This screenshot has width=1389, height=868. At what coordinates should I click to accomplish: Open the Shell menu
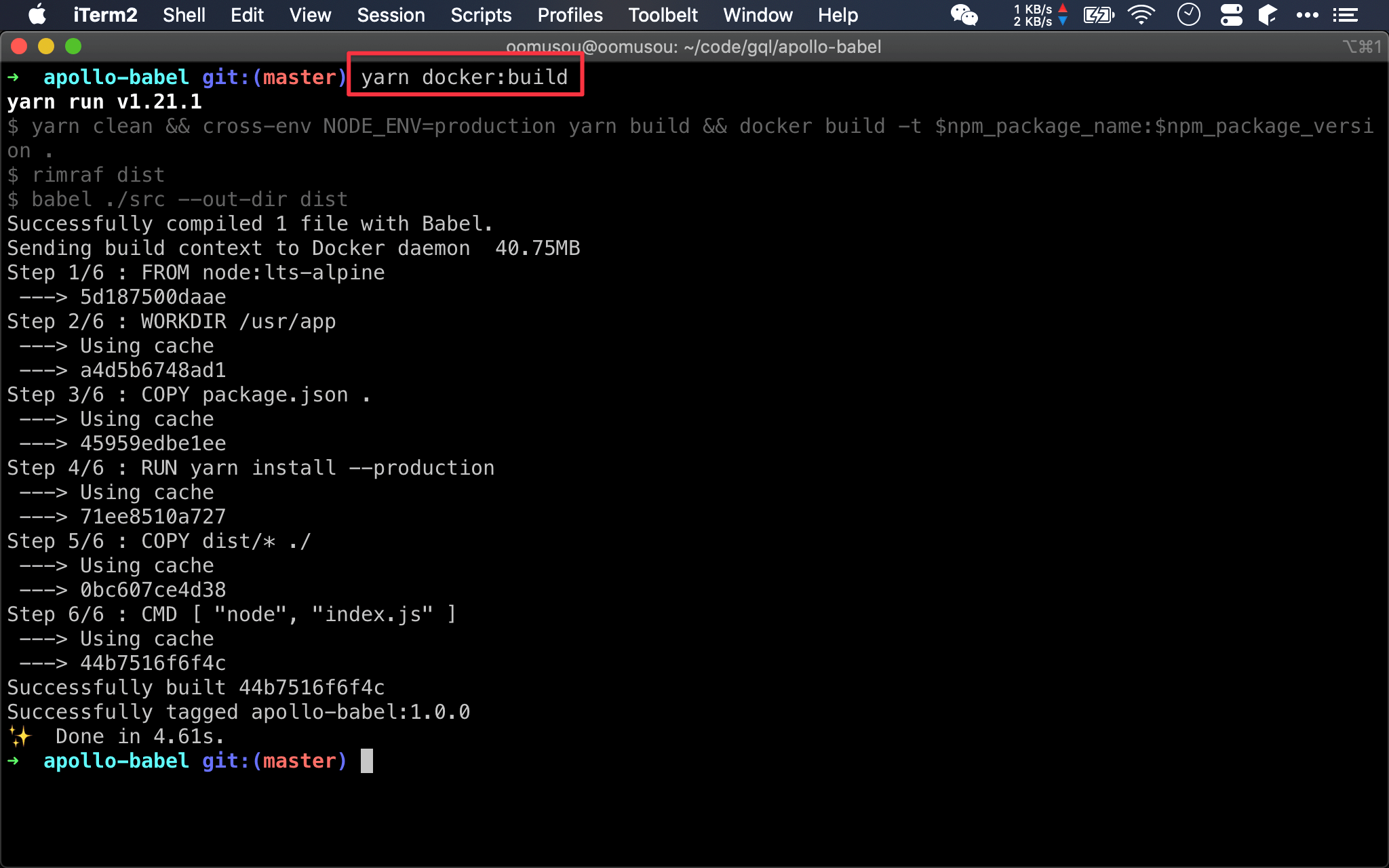[184, 15]
